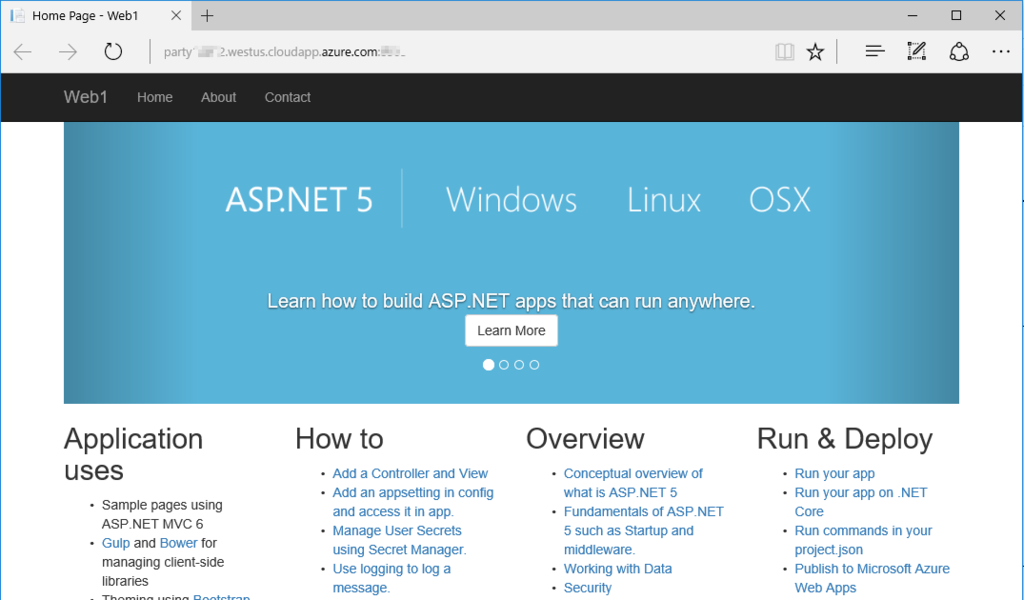This screenshot has width=1024, height=600.
Task: Click Sample pages using ASP.NET MVC 6 text
Action: [162, 514]
